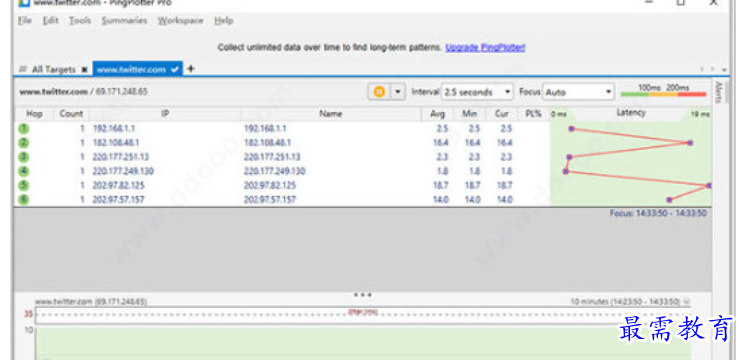
Task: Open the Help menu
Action: coord(224,21)
